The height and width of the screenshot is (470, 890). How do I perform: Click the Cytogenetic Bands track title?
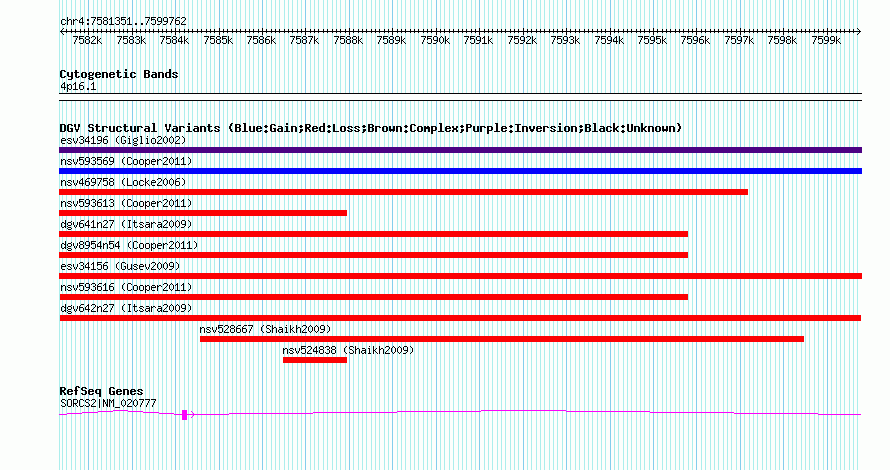point(119,74)
